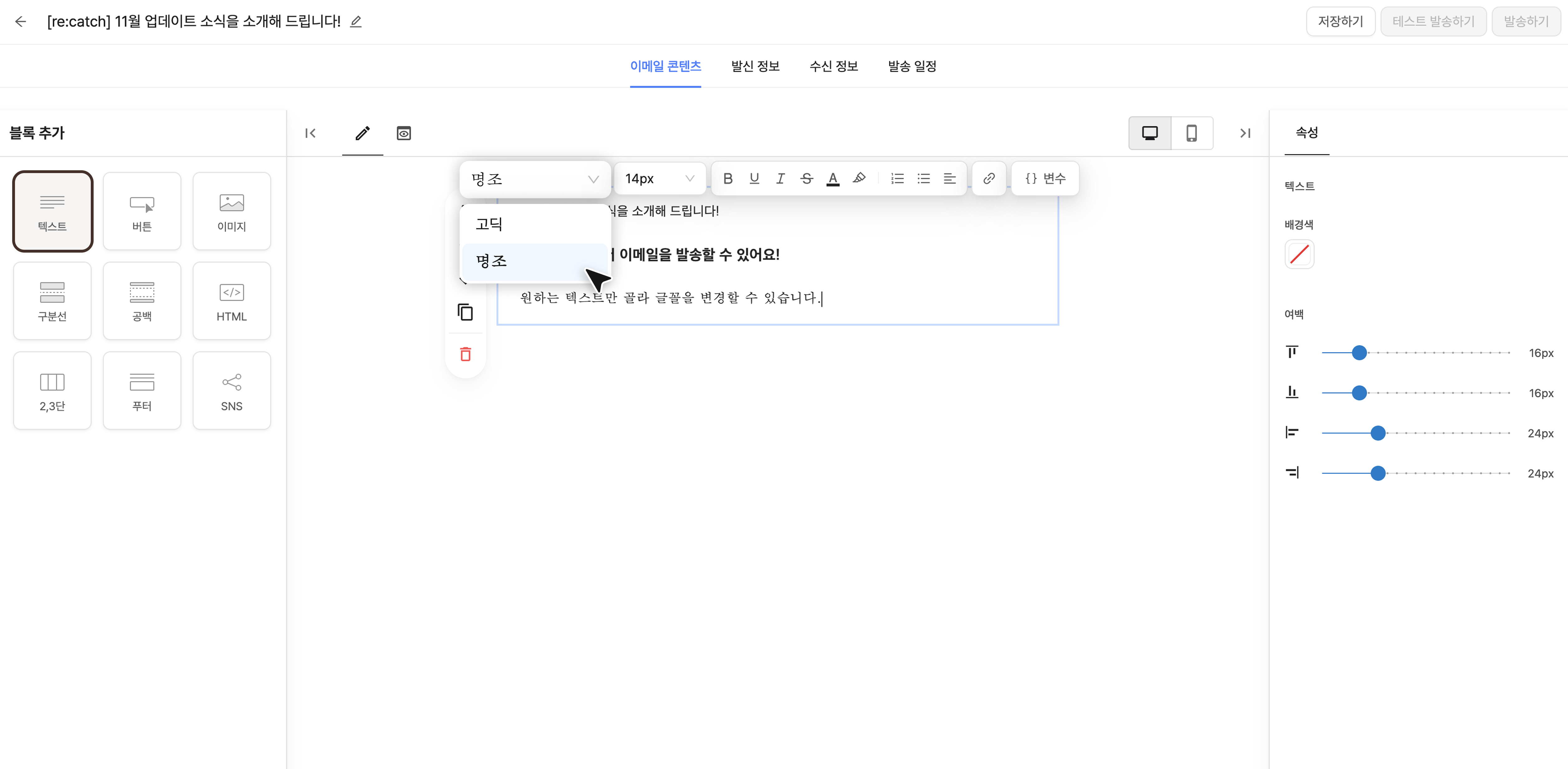Apply strikethrough formatting icon
The width and height of the screenshot is (1568, 769).
pos(807,178)
